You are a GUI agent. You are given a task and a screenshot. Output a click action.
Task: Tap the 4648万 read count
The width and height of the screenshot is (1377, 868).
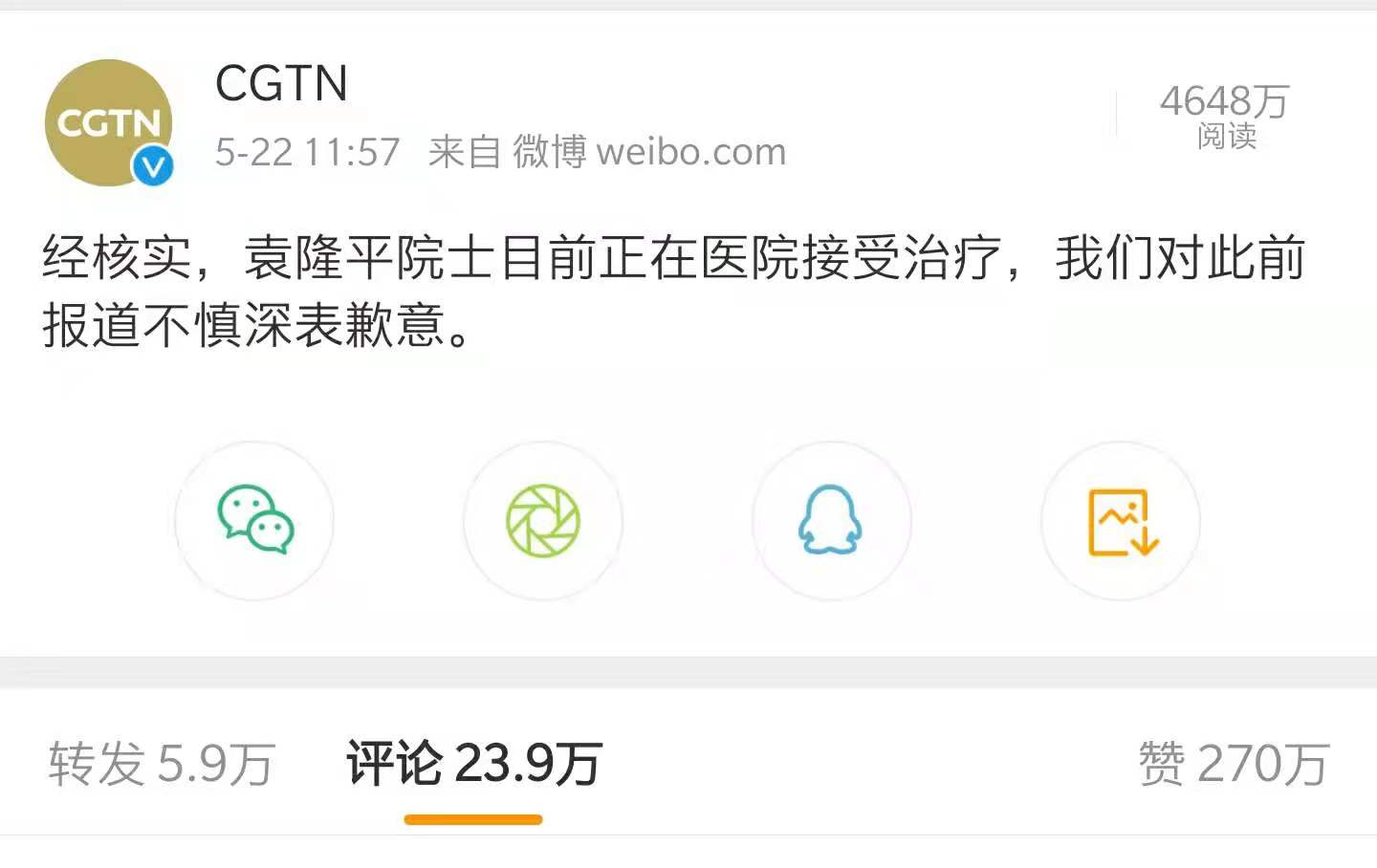(1225, 100)
